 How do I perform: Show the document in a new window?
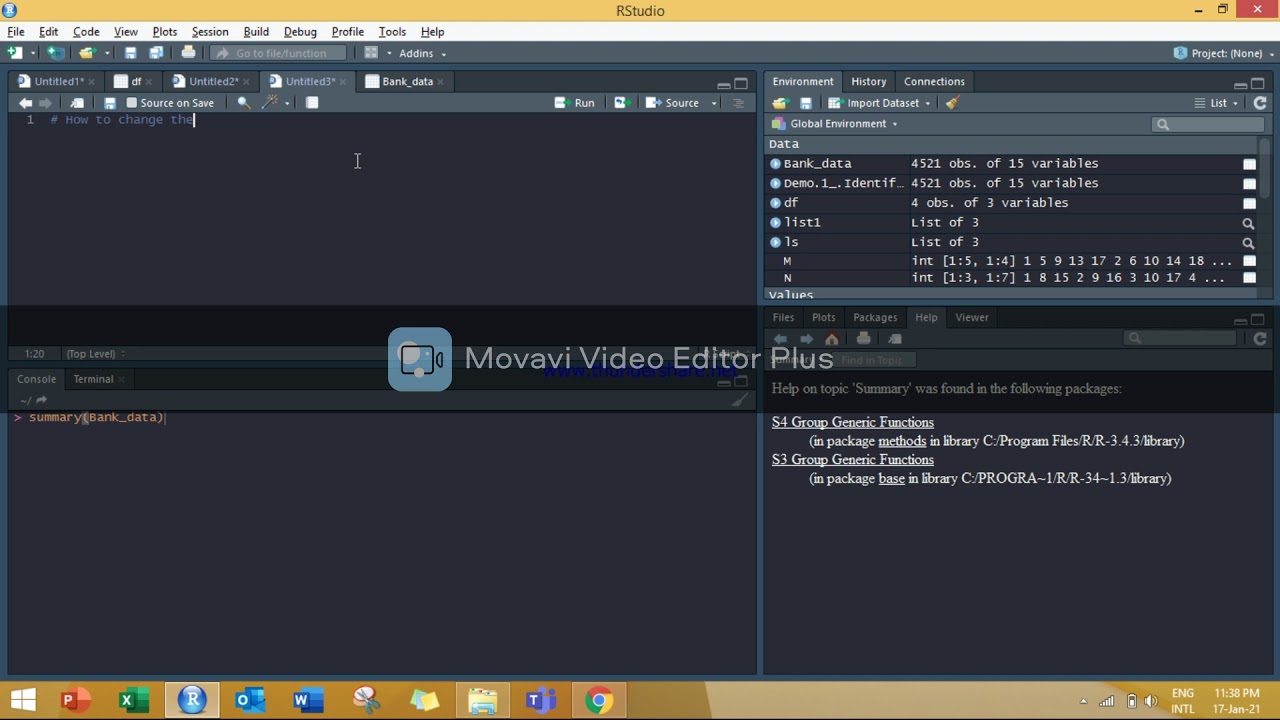click(77, 103)
